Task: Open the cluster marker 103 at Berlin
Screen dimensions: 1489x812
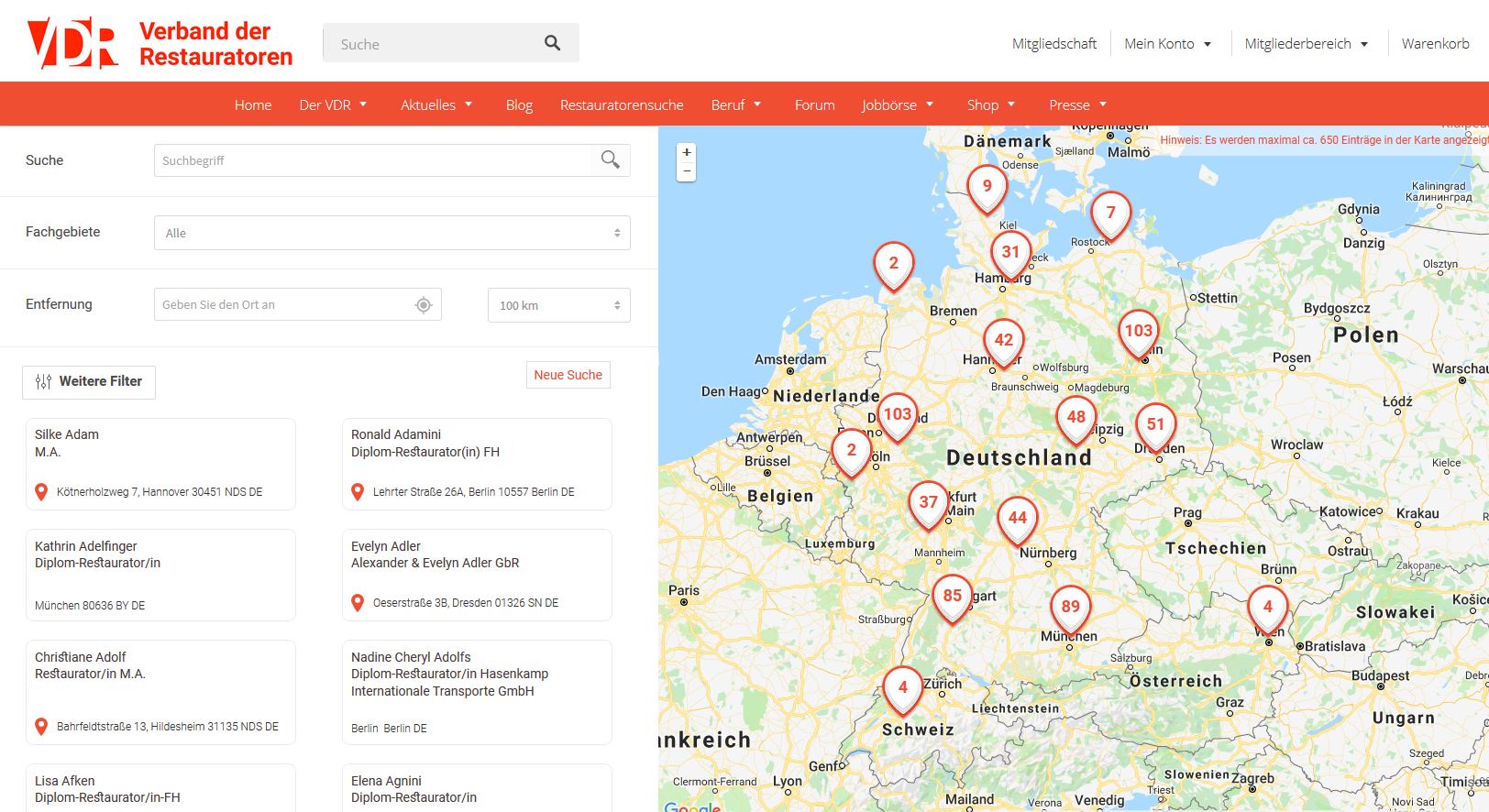Action: (x=1139, y=333)
